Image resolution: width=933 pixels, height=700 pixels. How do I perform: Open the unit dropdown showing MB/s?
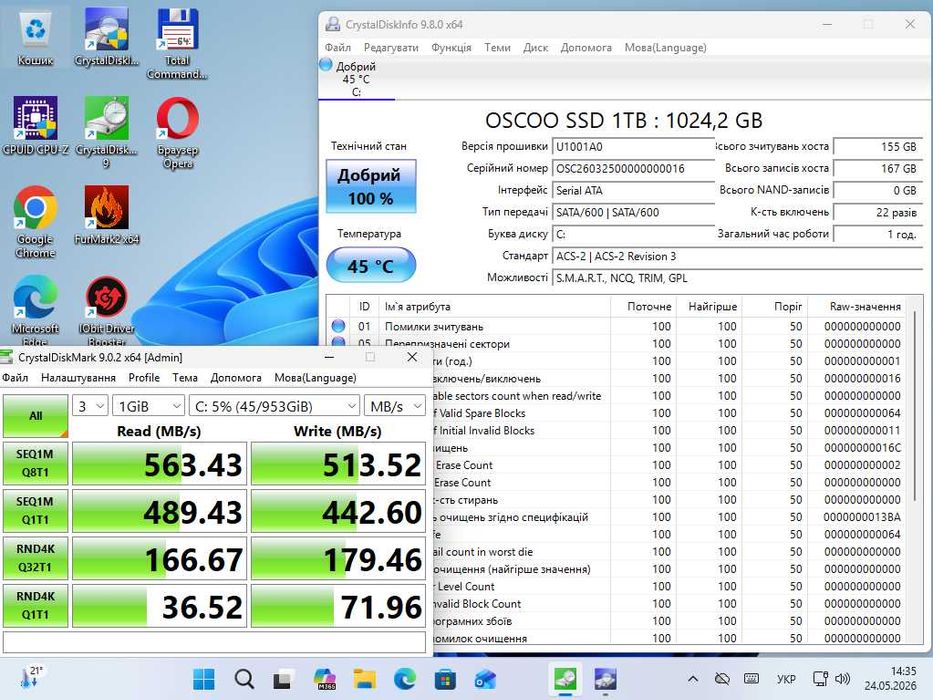point(395,406)
